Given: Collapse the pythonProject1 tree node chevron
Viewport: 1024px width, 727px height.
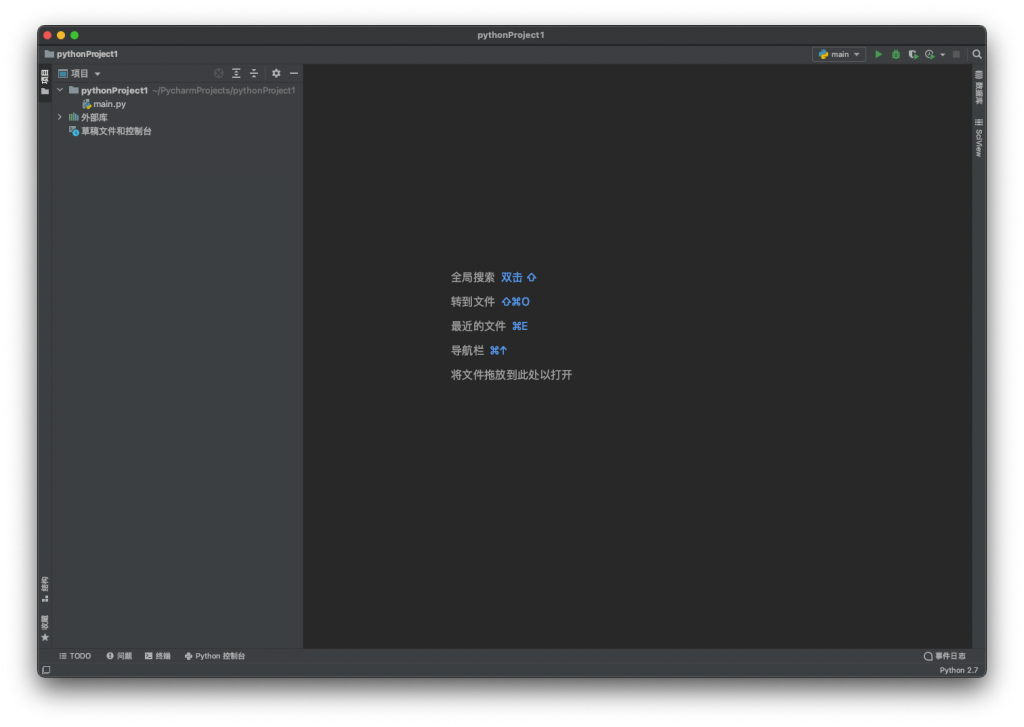Looking at the screenshot, I should (60, 90).
